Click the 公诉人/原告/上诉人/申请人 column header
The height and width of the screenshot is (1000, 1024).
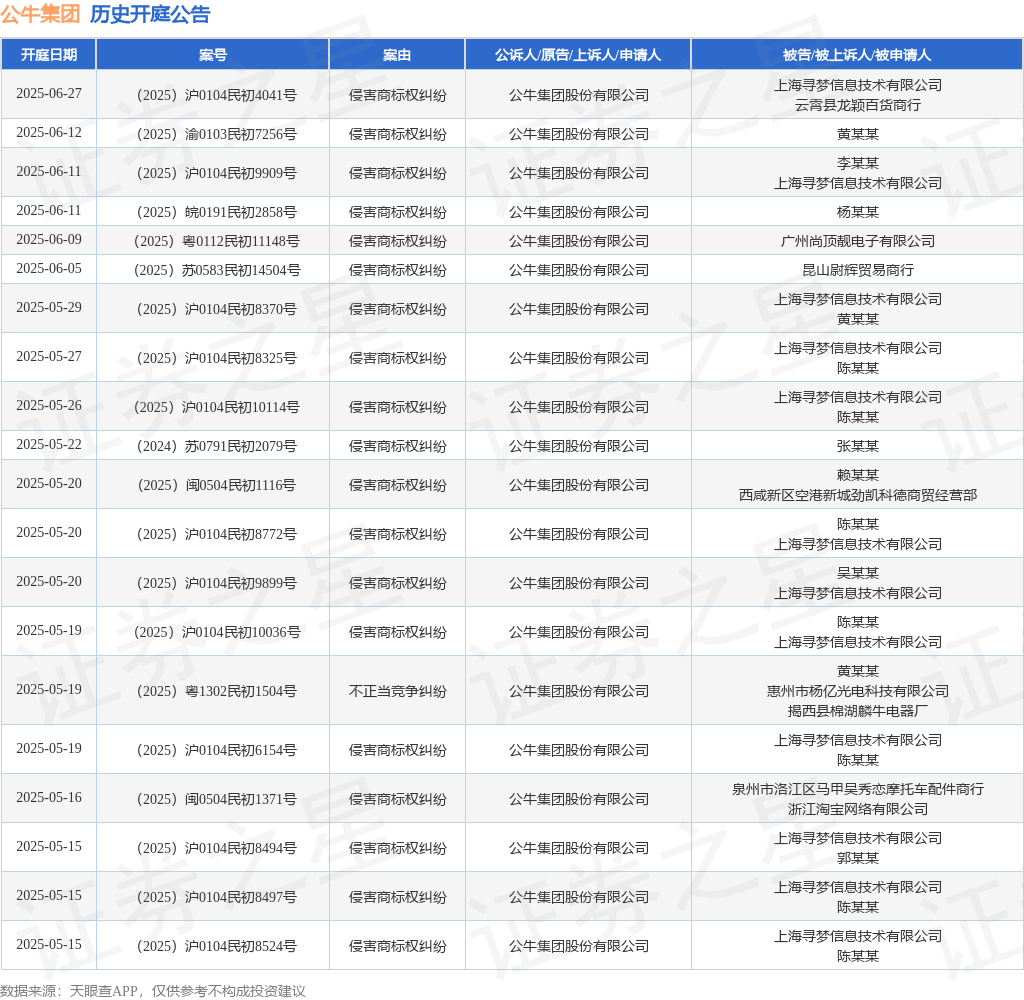pyautogui.click(x=578, y=55)
